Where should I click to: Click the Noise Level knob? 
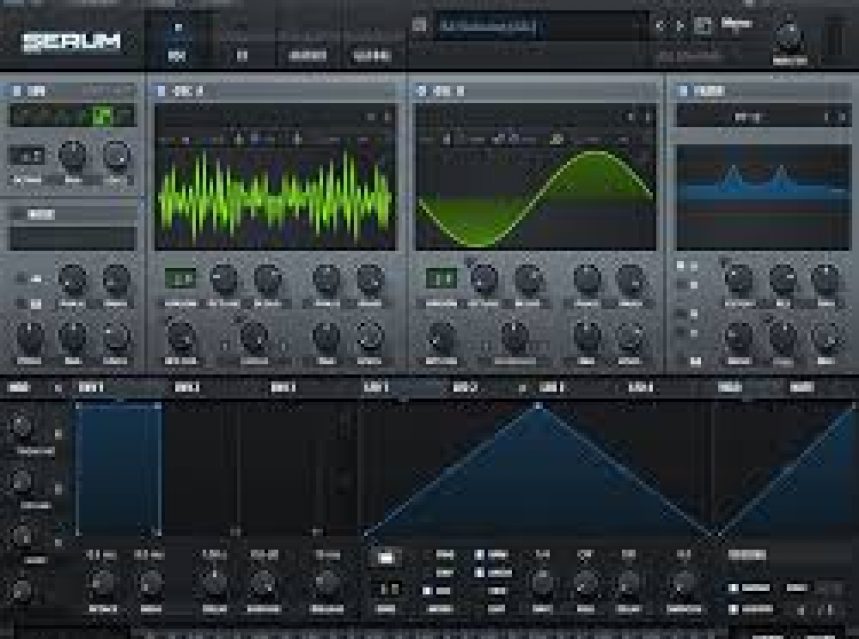click(x=116, y=336)
